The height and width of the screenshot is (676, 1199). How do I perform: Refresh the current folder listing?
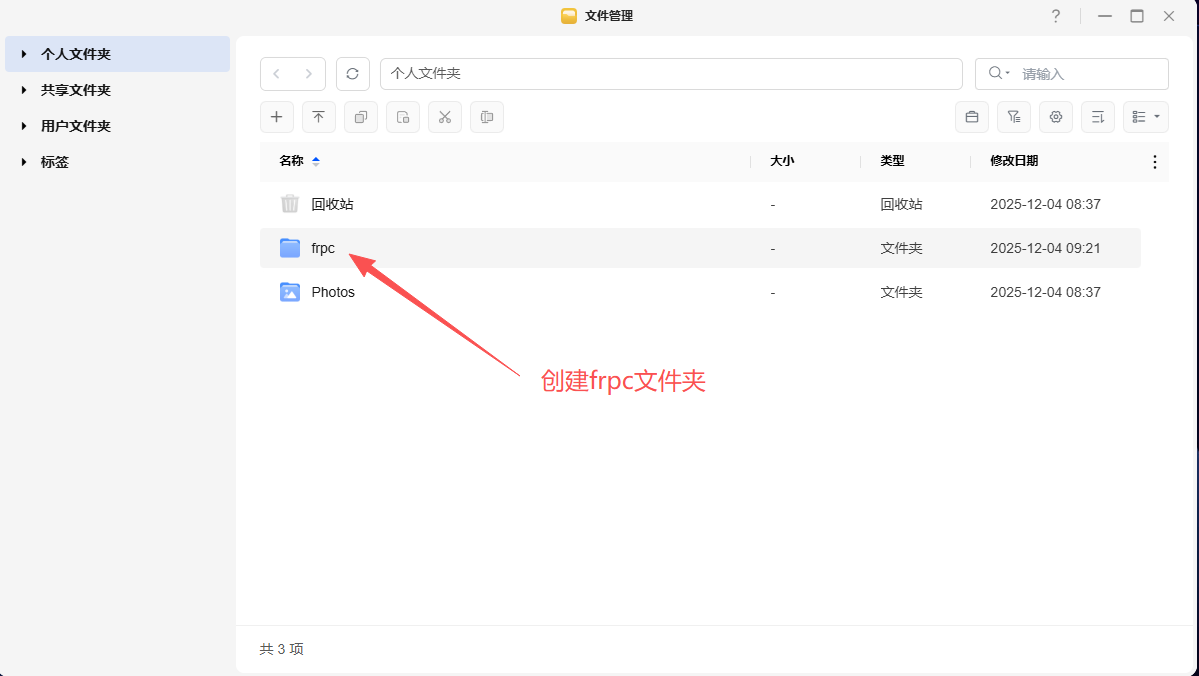352,74
